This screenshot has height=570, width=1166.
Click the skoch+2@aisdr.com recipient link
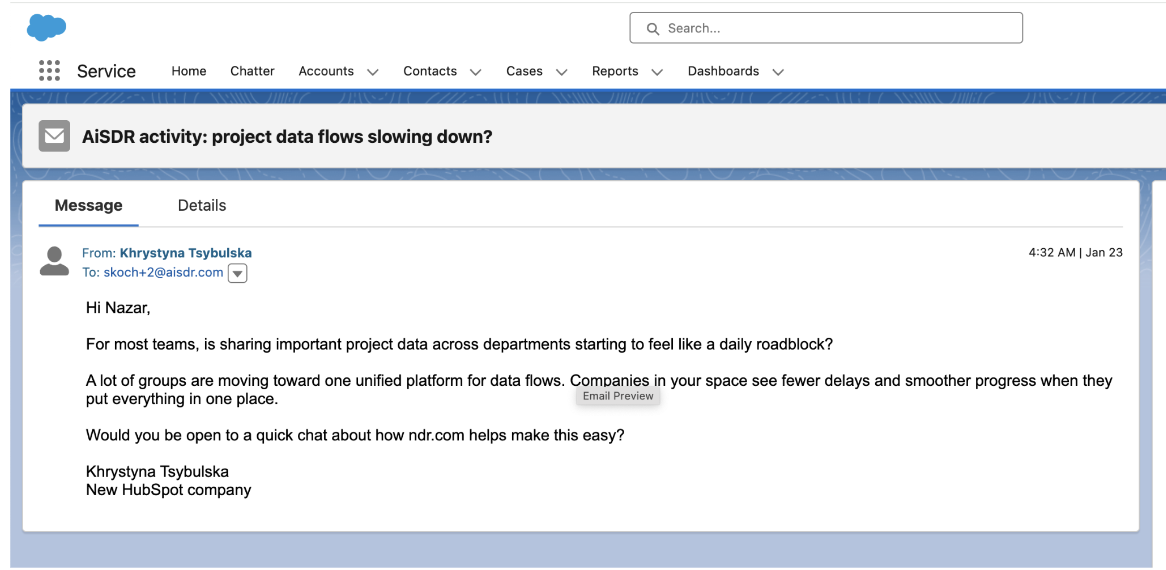(x=163, y=273)
